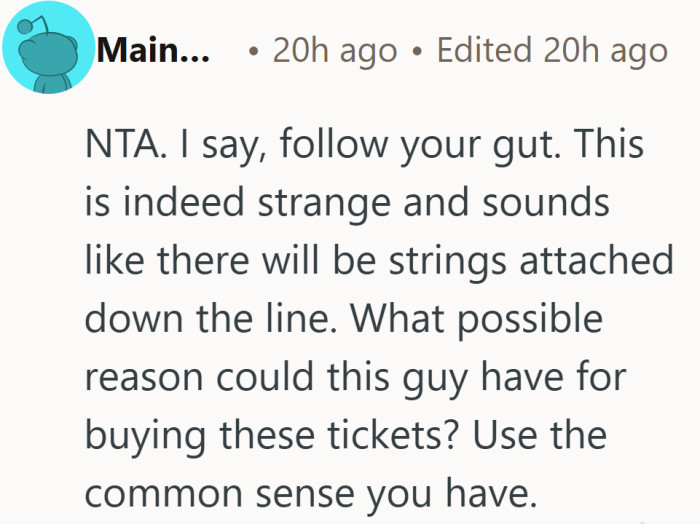Click the dot separator before "20h ago"
700x524 pixels.
pyautogui.click(x=257, y=52)
